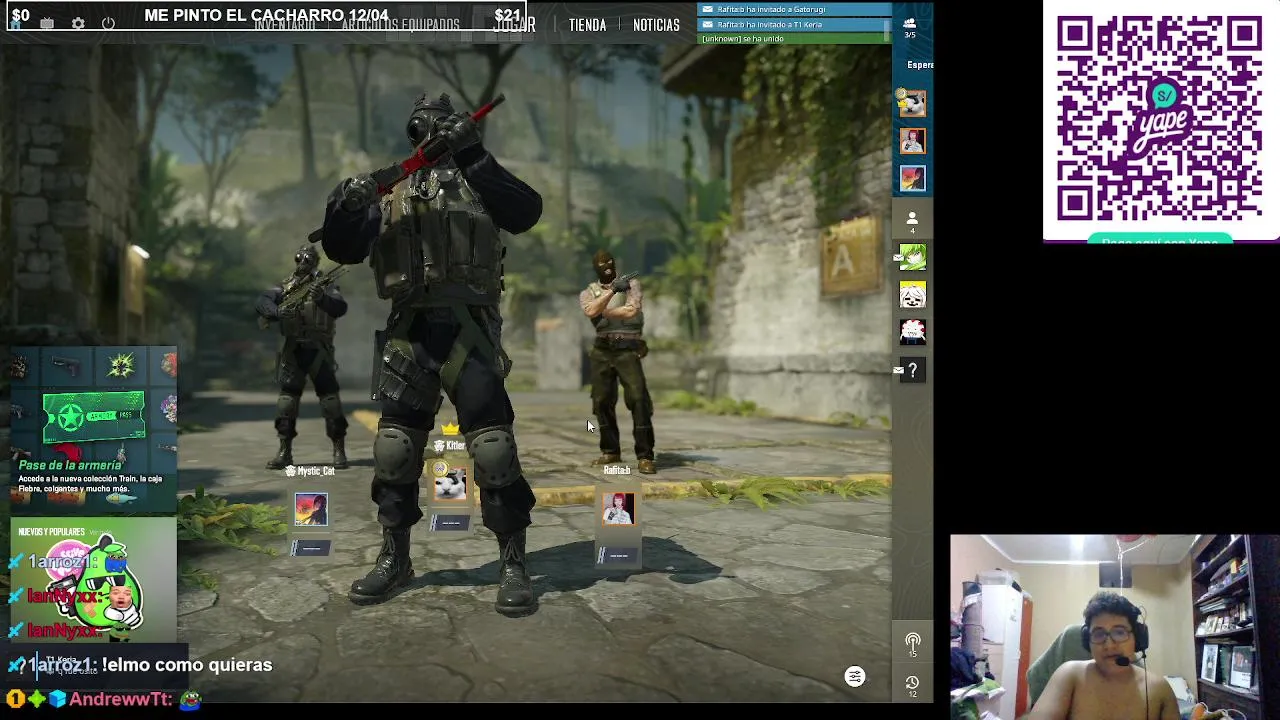Screen dimensions: 1280x720
Task: Click the power quit icon
Action: (108, 23)
